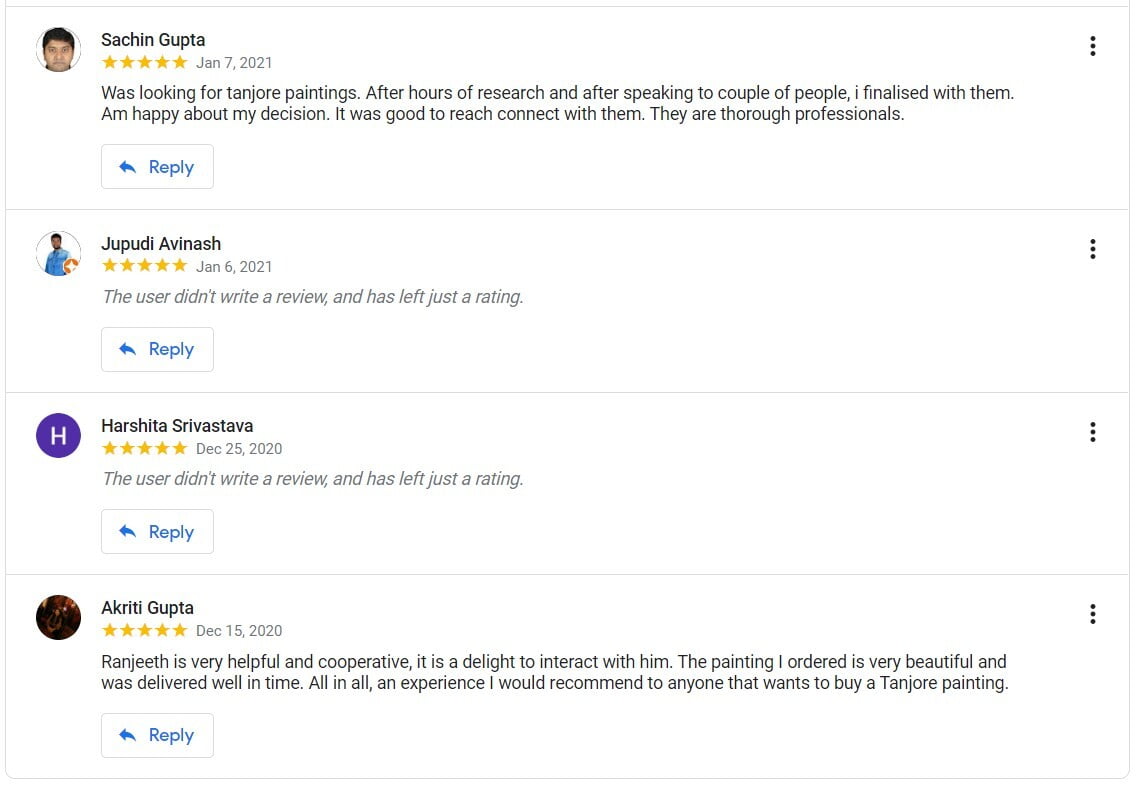Viewport: 1140px width, 788px height.
Task: Click Jupudi Avinash's profile avatar
Action: click(58, 254)
